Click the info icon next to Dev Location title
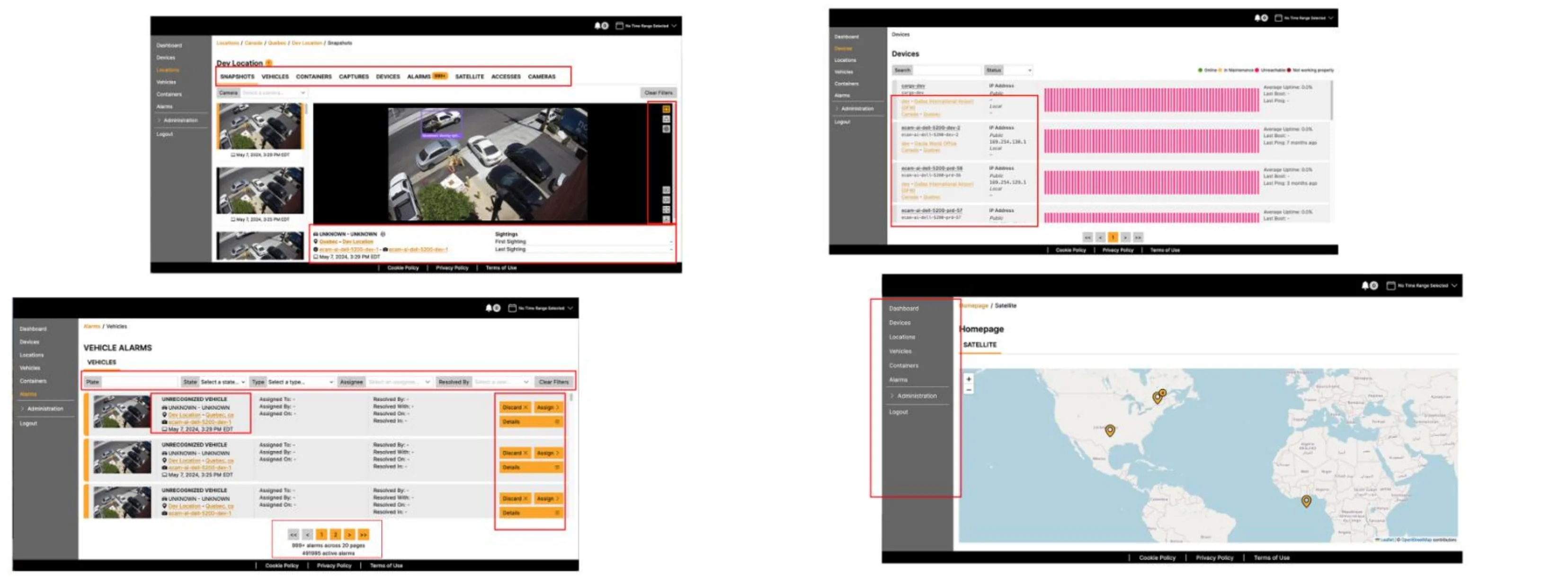Screen dimensions: 1568x577 [269, 62]
